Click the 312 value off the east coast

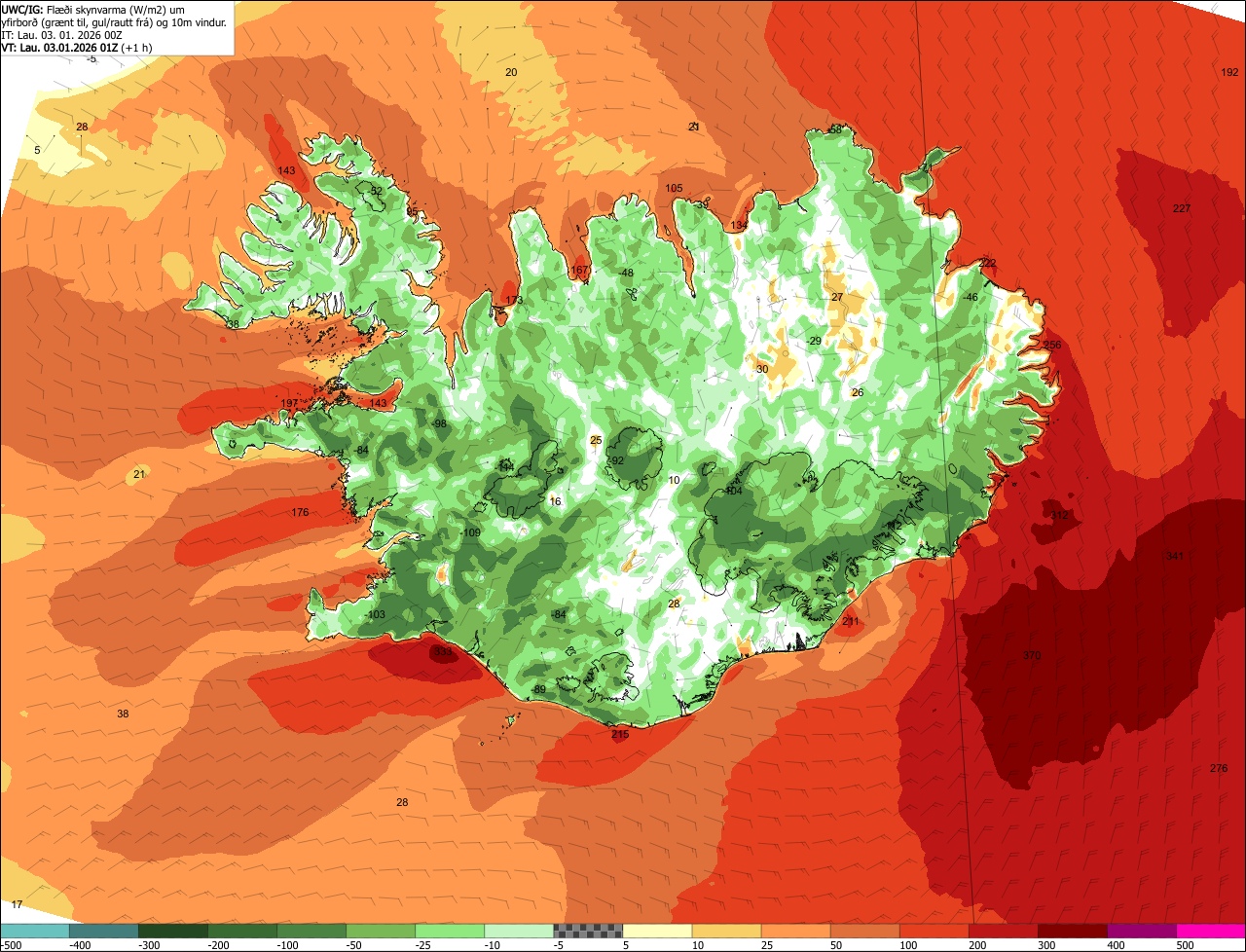pos(1059,515)
